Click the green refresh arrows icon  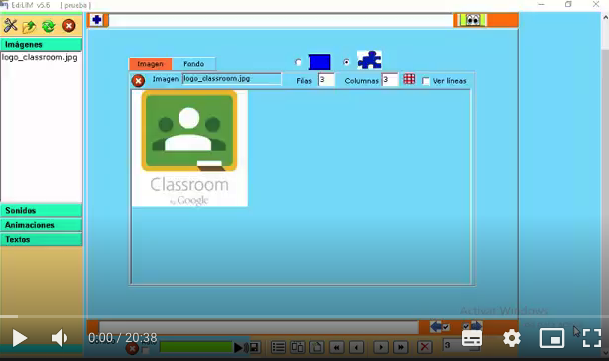[x=49, y=26]
